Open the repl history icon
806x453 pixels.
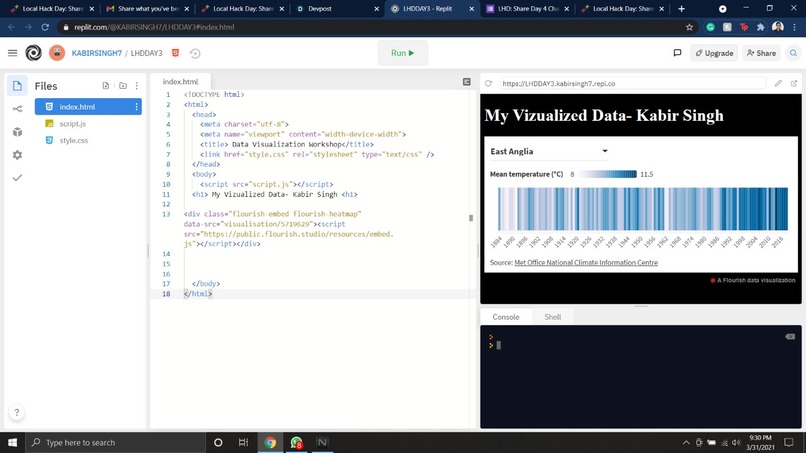(195, 53)
